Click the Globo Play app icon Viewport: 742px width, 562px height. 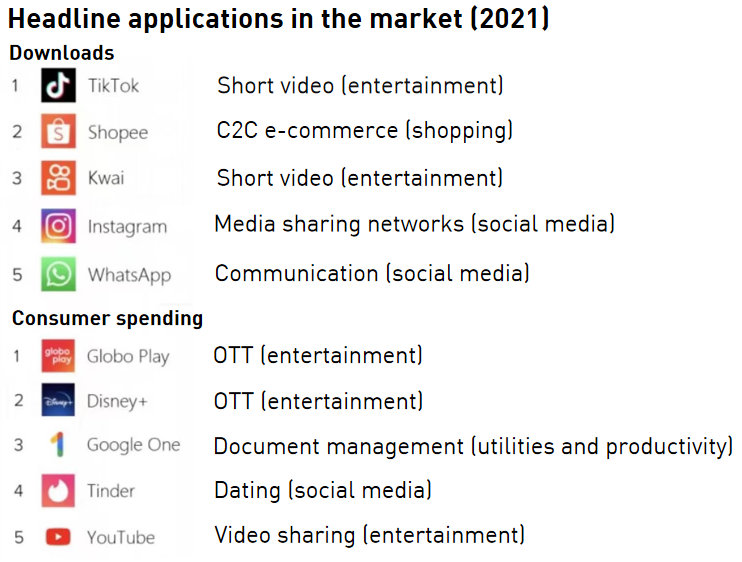(58, 356)
